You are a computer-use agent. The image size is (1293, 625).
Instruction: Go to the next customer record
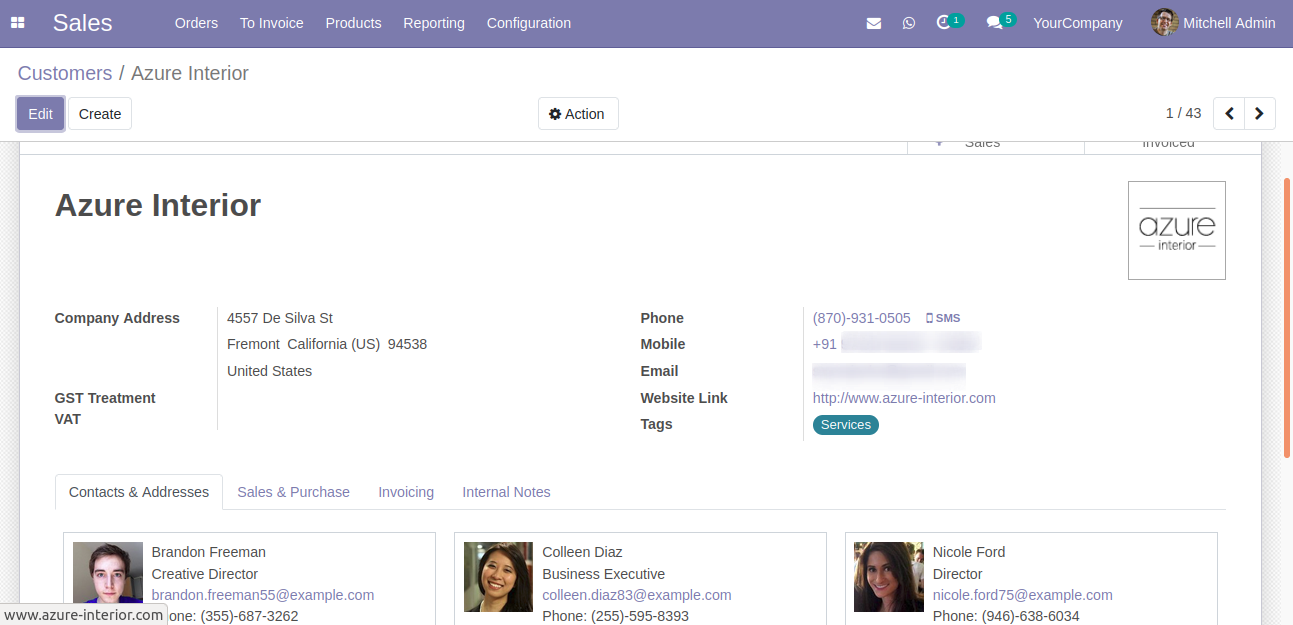click(1260, 114)
